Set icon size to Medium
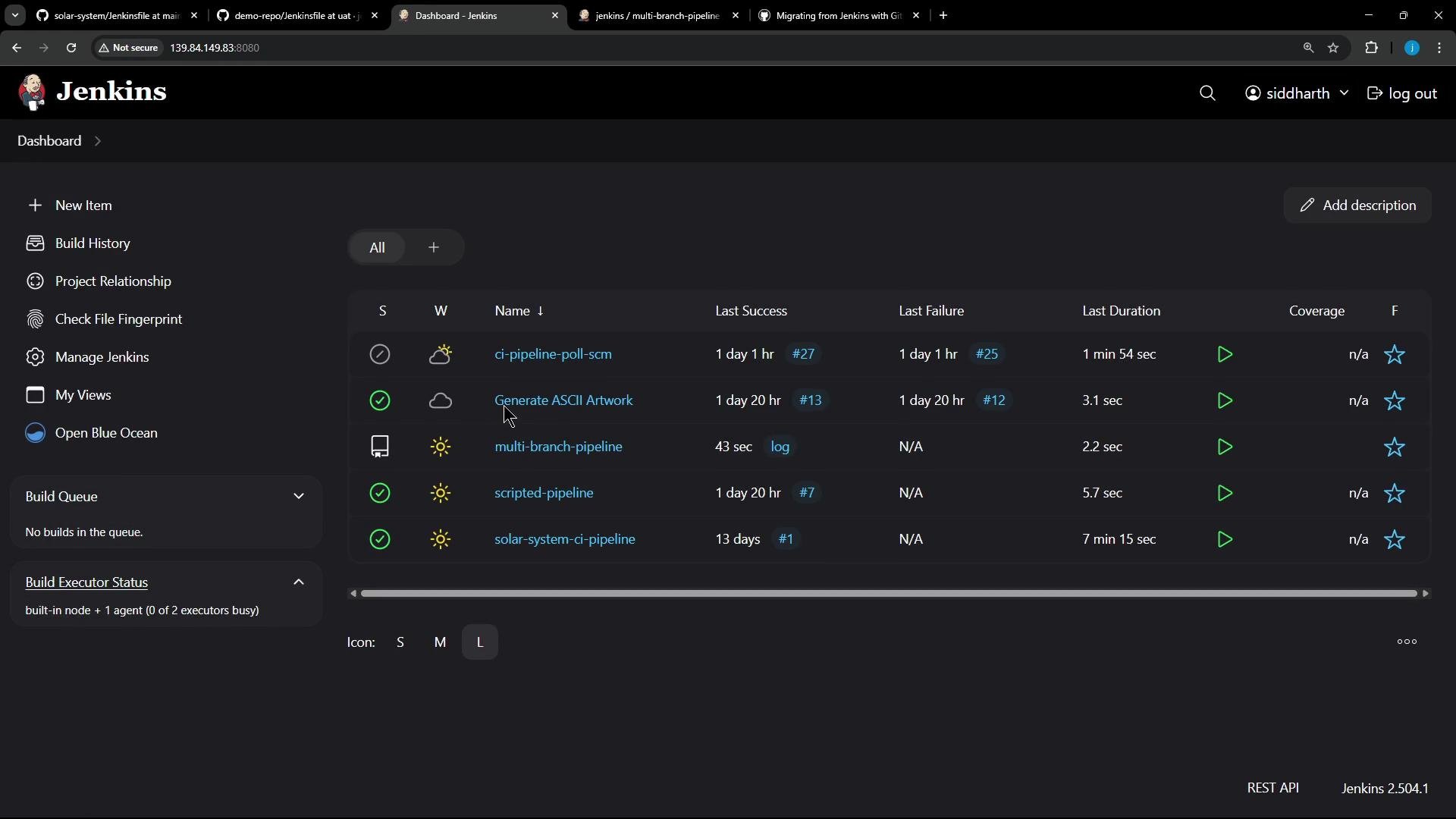 click(x=440, y=642)
